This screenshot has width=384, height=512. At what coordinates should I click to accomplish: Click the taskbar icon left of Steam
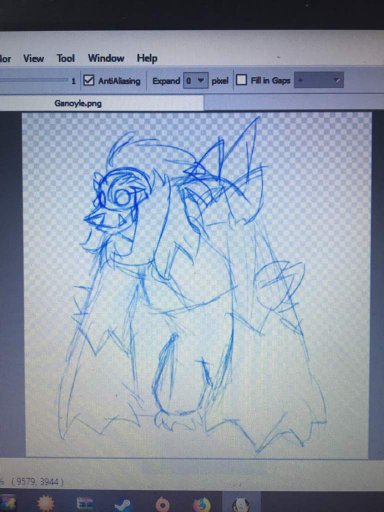pyautogui.click(x=84, y=504)
